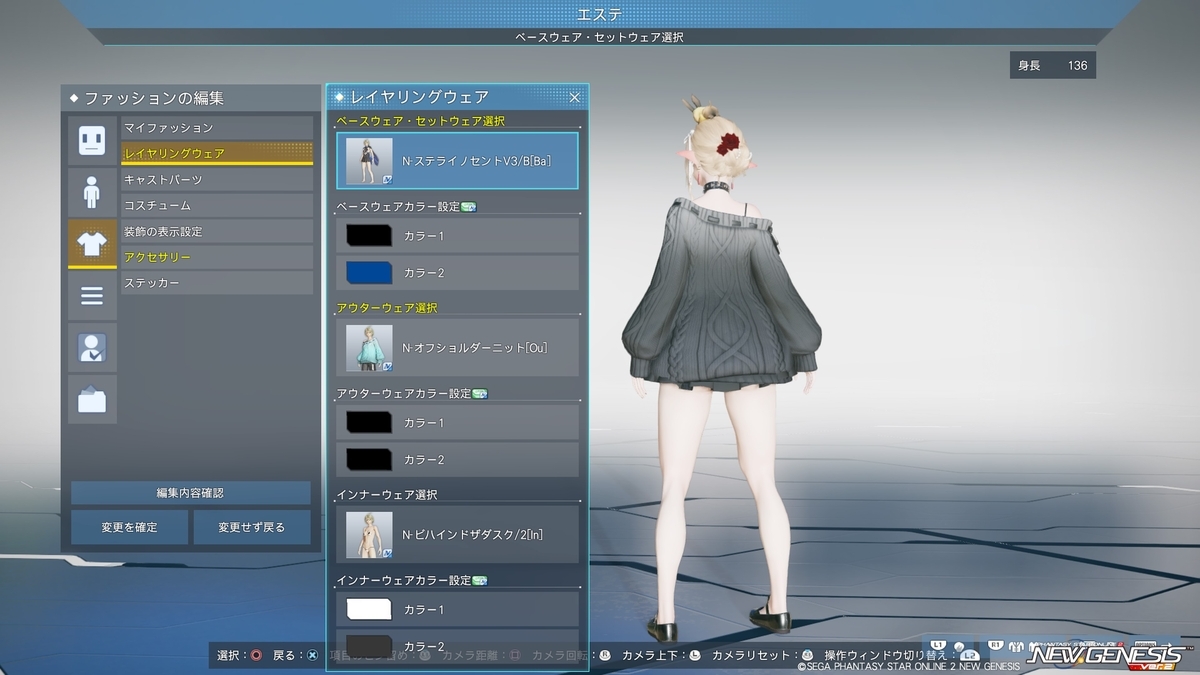This screenshot has height=675, width=1200.
Task: Select basewear N-ステライノセントV3/B[Ba]
Action: (457, 161)
